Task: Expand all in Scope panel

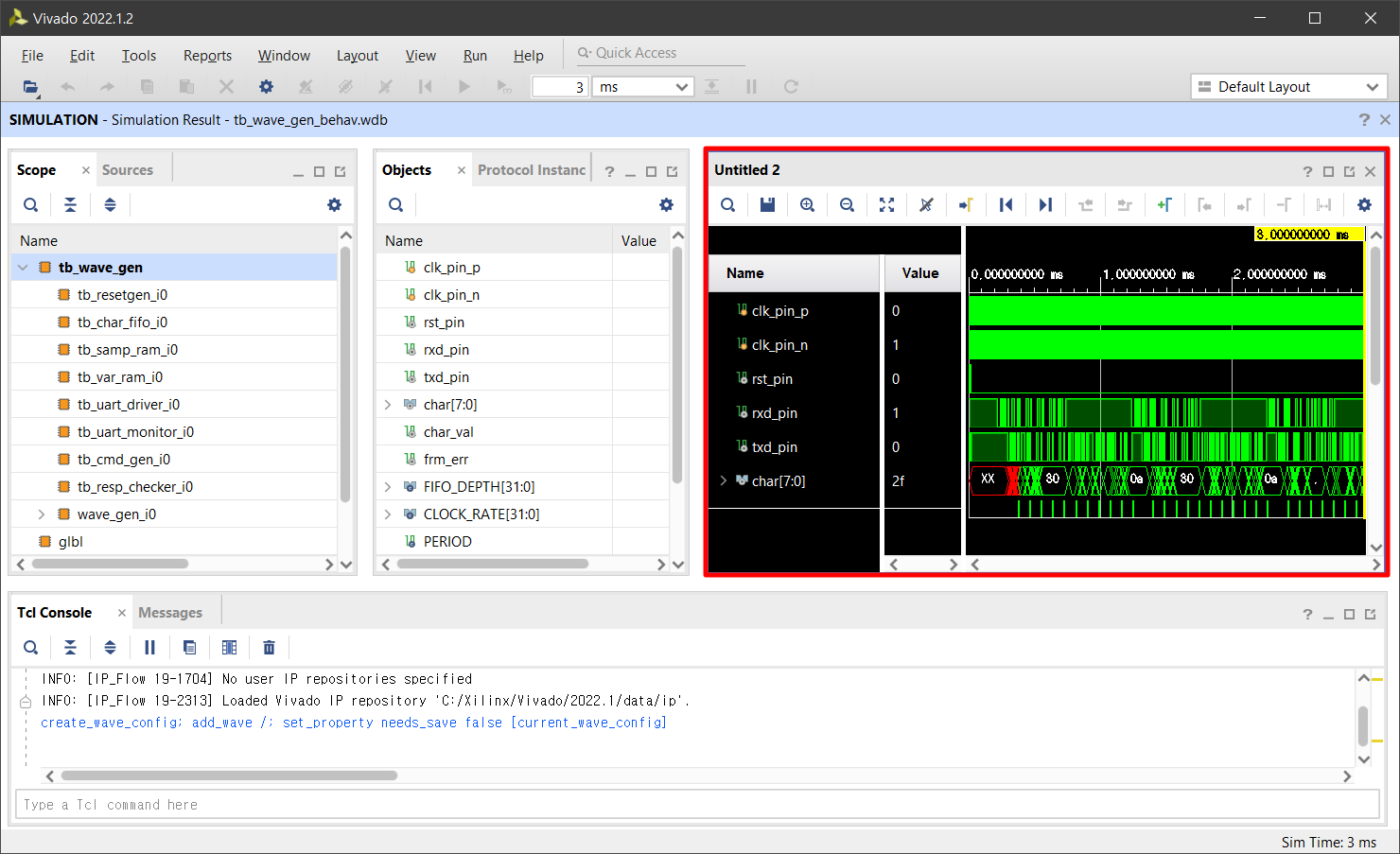Action: tap(110, 204)
